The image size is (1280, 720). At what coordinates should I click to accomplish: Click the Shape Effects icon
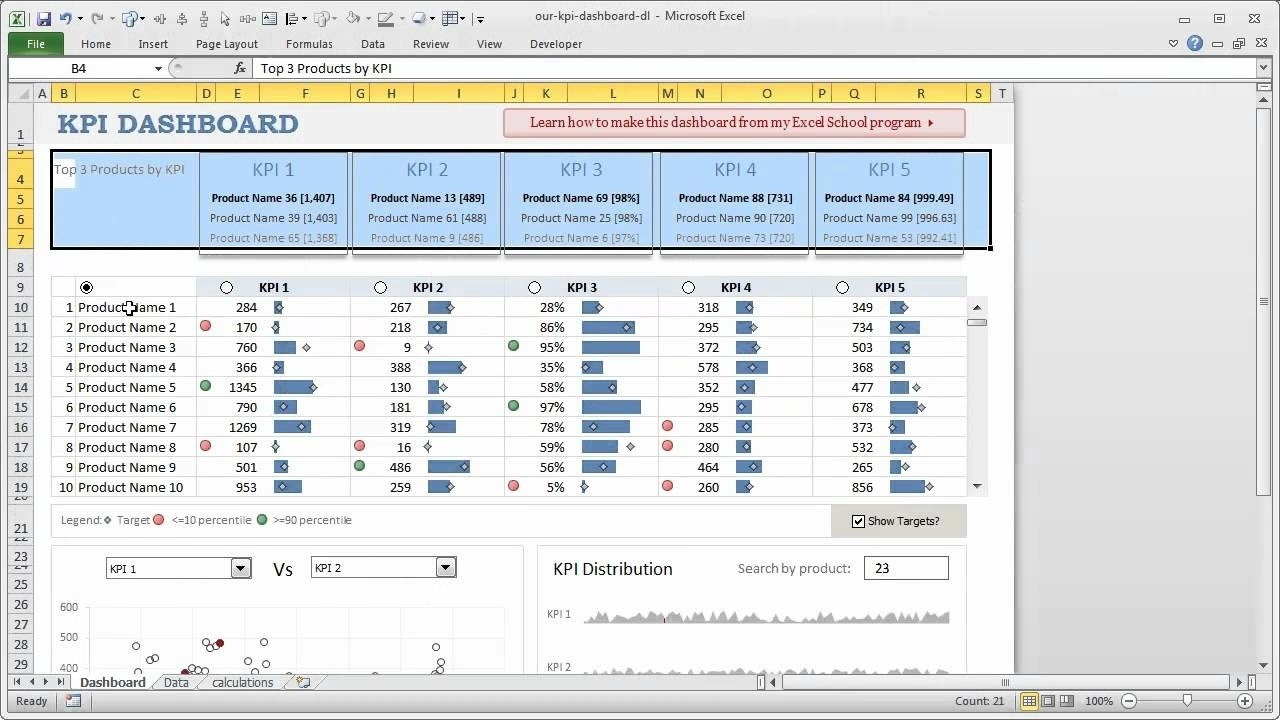[418, 18]
